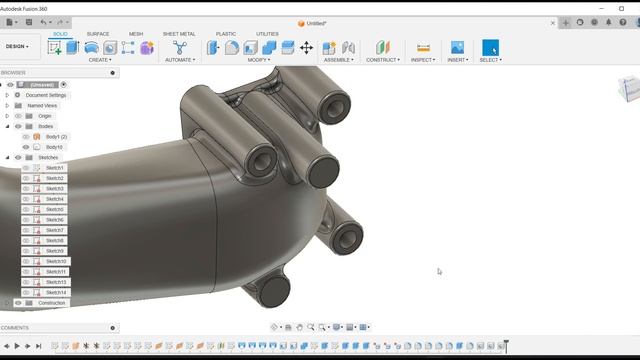Screen dimensions: 640x360
Task: Click the Help question mark icon
Action: (x=623, y=22)
